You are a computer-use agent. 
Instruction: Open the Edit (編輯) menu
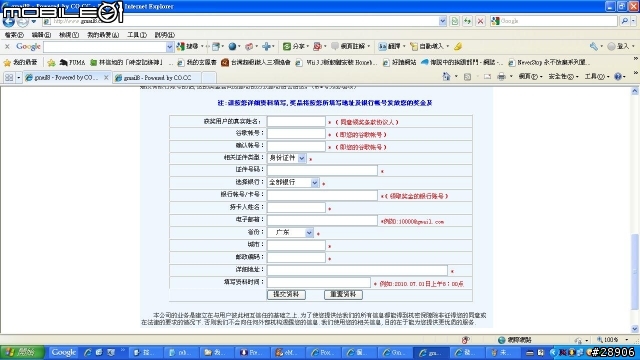point(41,35)
